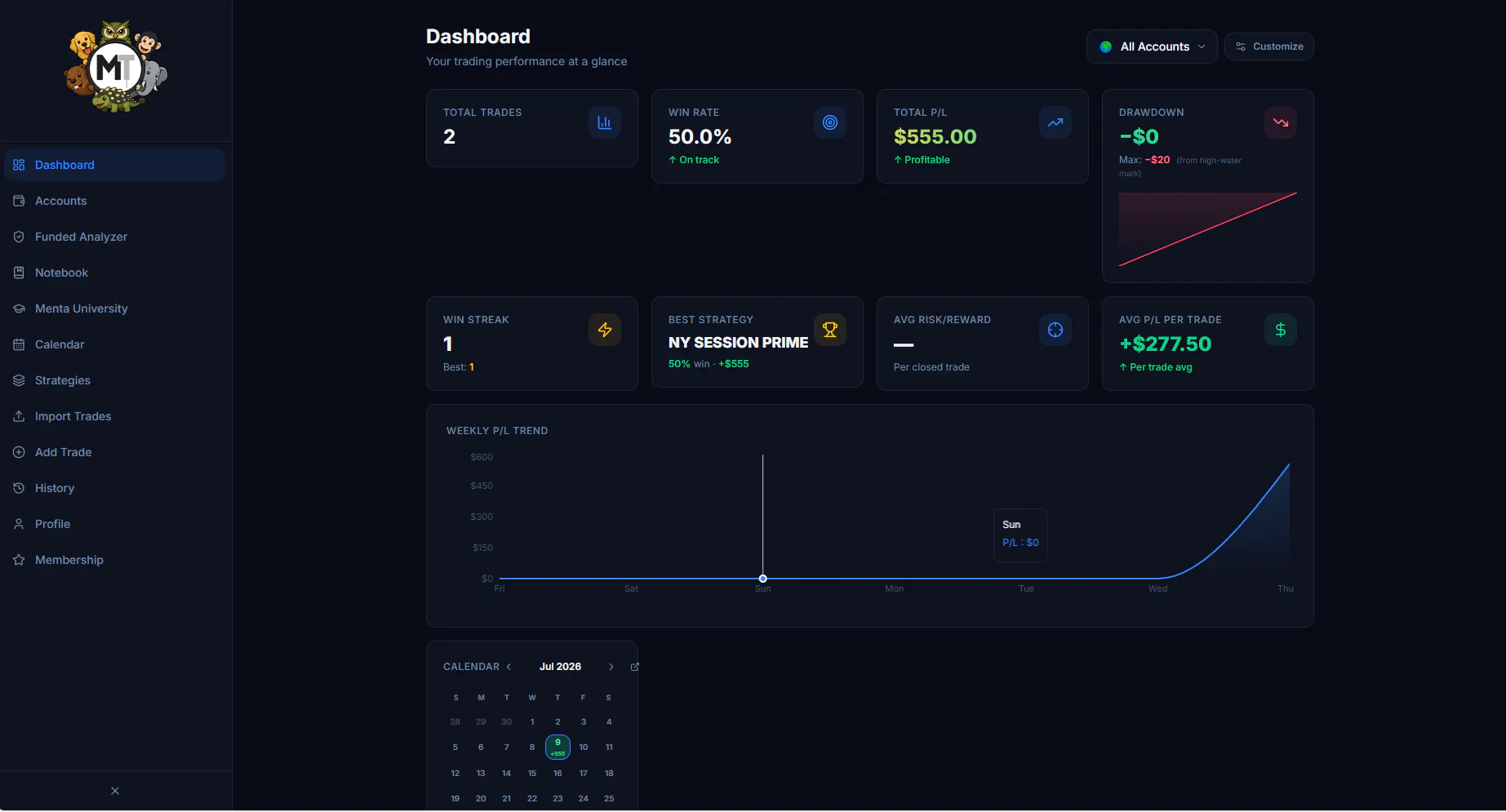
Task: Click the $555.00 Total P/L value
Action: (935, 136)
